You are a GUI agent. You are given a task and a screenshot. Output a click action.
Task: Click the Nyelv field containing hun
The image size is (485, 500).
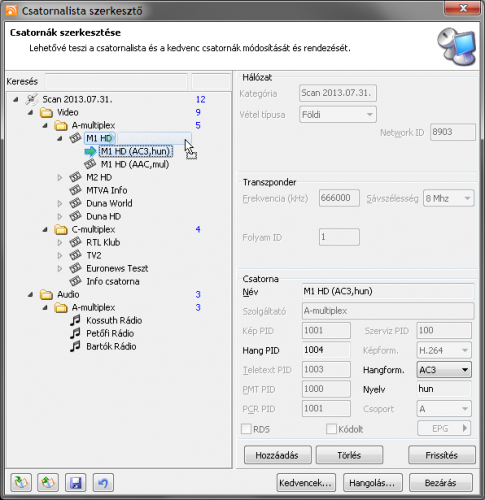(444, 389)
